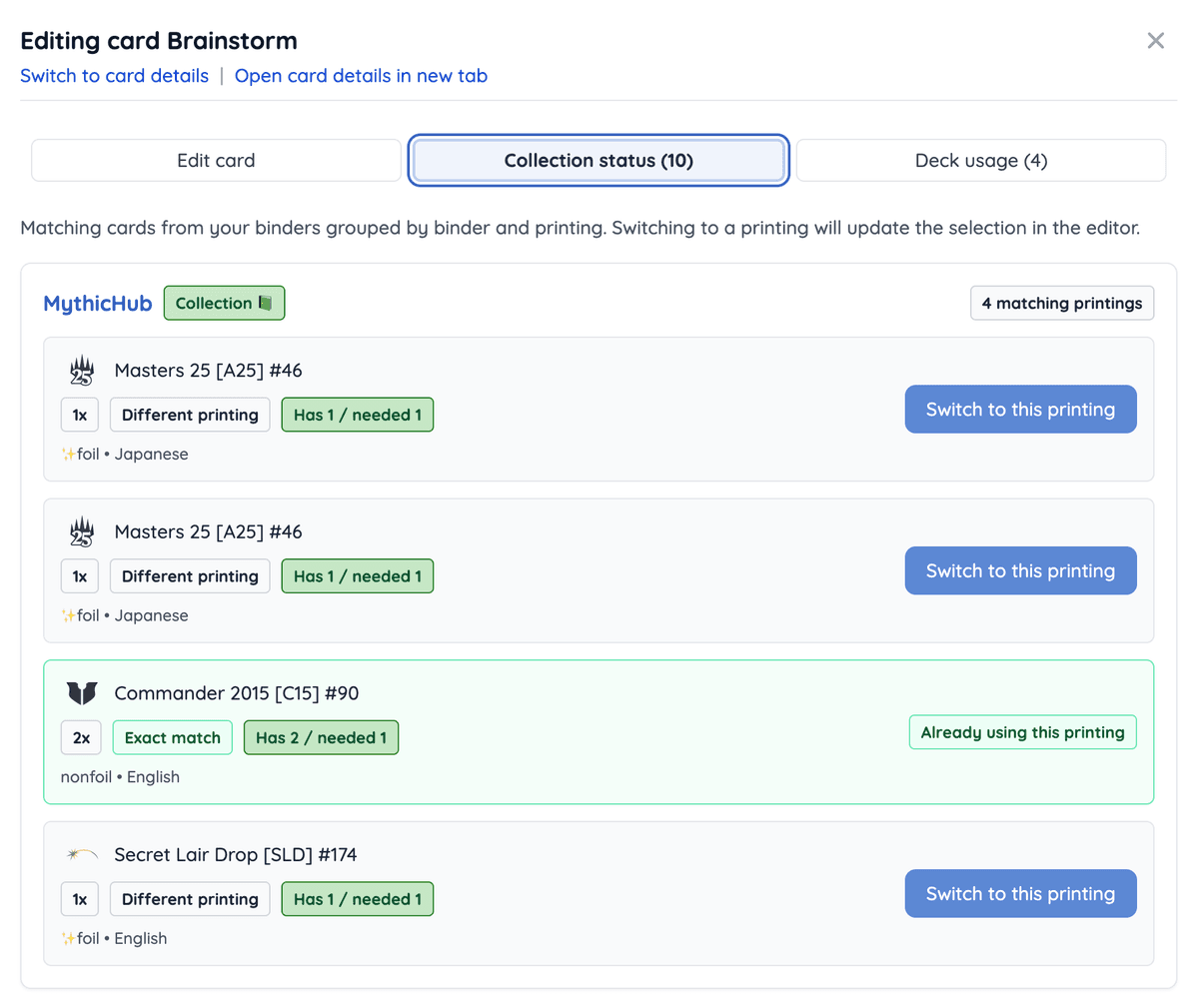Click the 4 matching printings badge
Viewport: 1199px width, 1008px height.
[x=1061, y=304]
